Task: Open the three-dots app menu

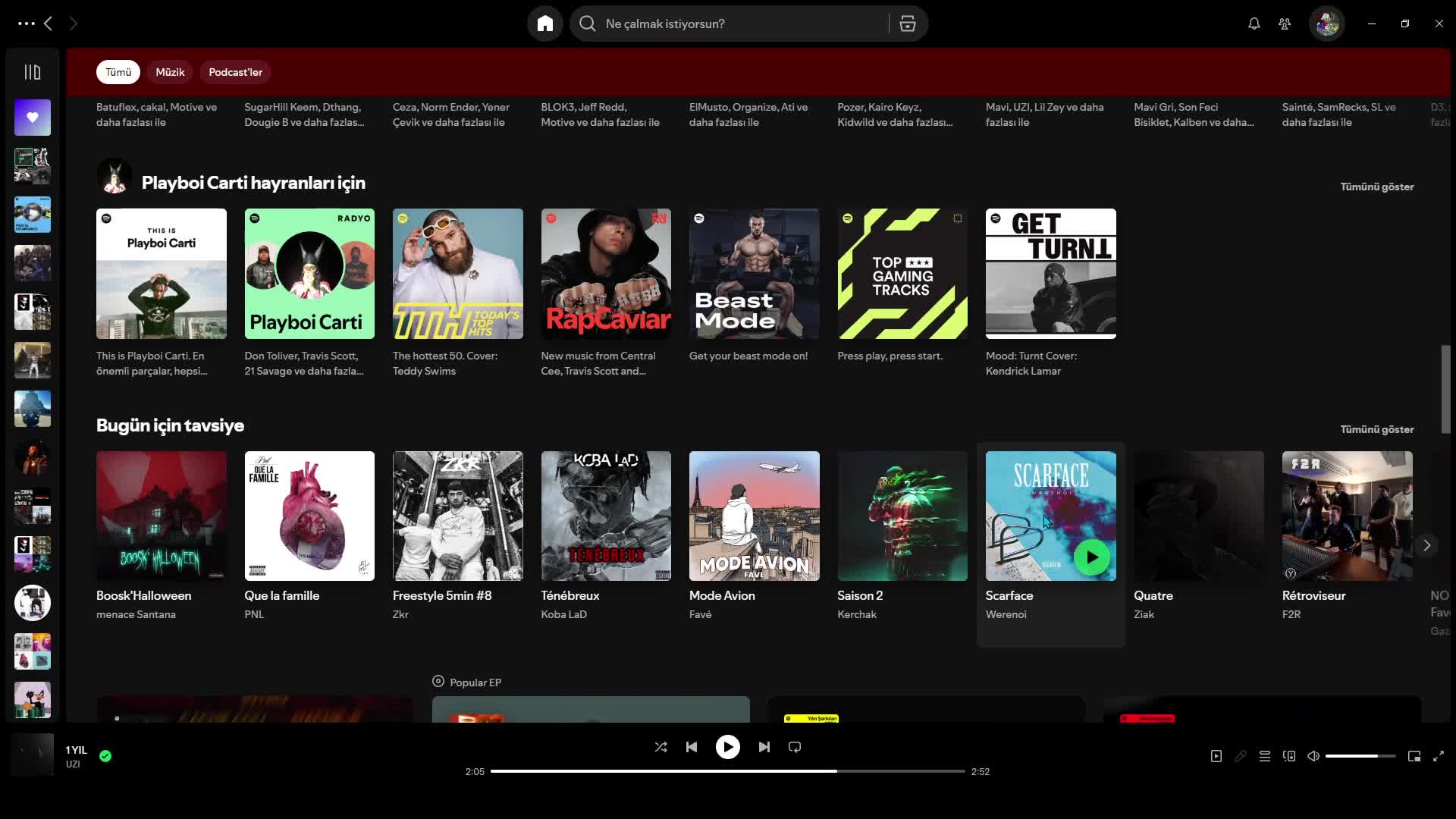Action: 26,24
